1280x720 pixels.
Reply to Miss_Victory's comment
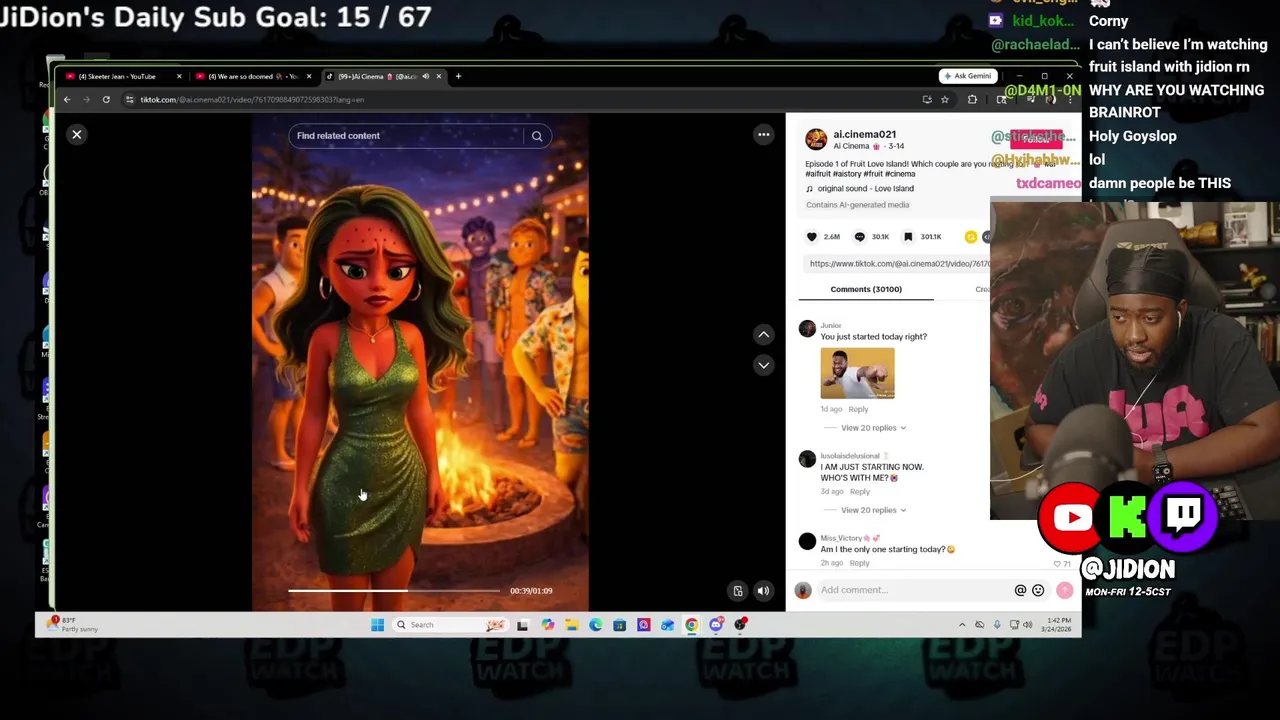pyautogui.click(x=860, y=563)
